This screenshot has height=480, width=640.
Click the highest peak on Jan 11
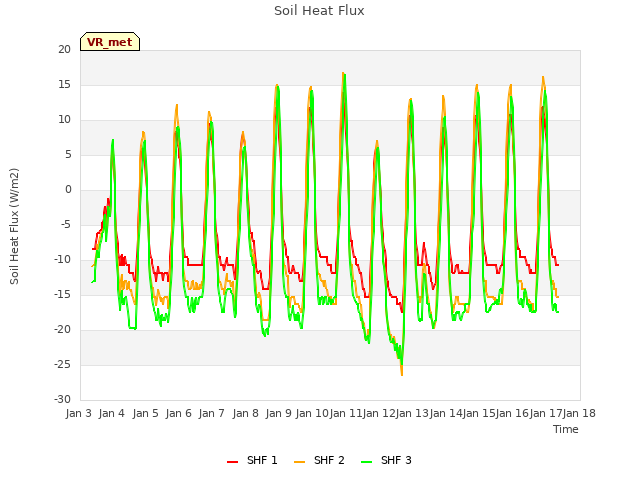[344, 73]
